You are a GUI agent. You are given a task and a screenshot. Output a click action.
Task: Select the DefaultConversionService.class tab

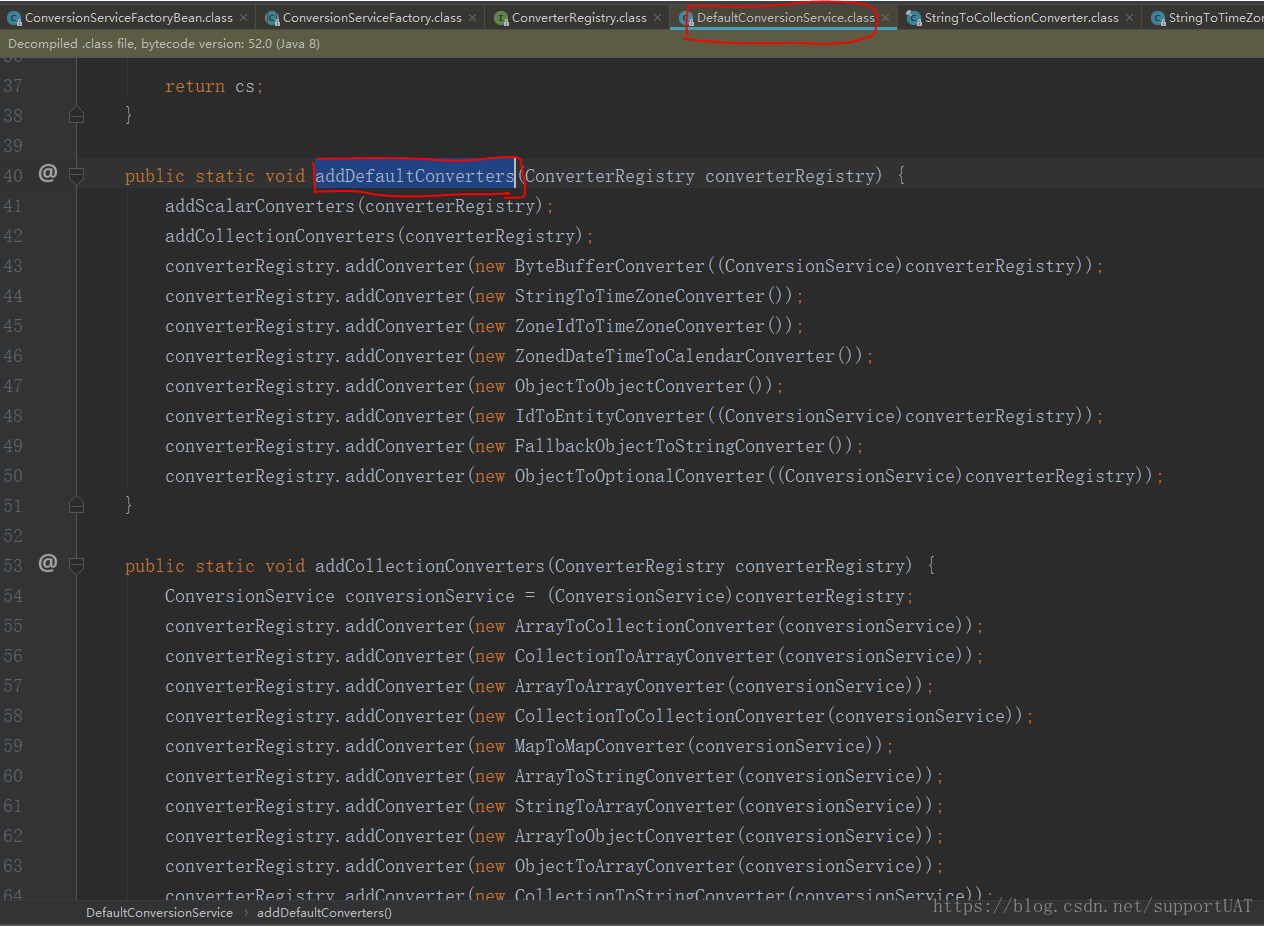tap(786, 18)
